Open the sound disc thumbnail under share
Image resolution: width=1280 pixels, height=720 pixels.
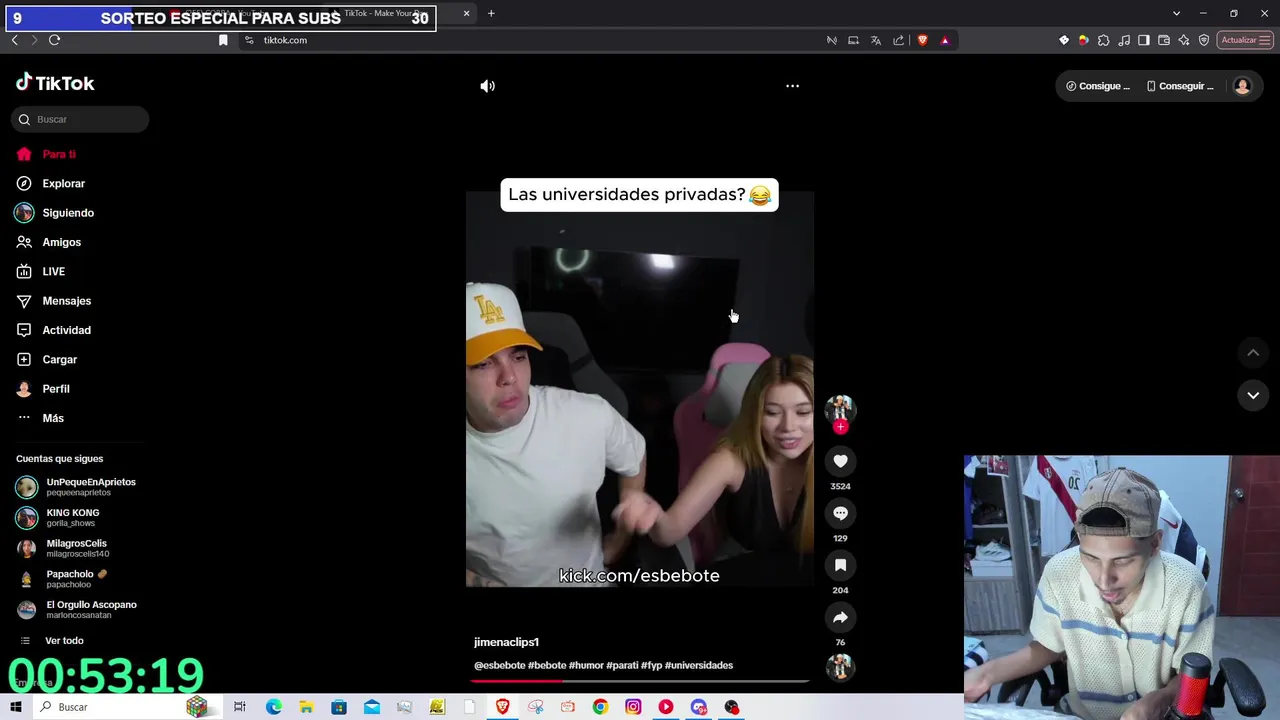coord(840,666)
